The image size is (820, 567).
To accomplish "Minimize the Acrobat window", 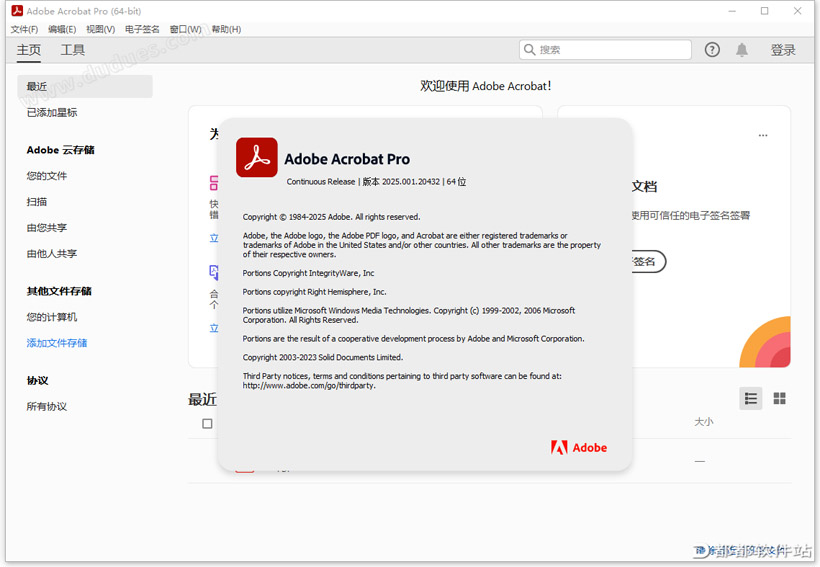I will pyautogui.click(x=732, y=11).
